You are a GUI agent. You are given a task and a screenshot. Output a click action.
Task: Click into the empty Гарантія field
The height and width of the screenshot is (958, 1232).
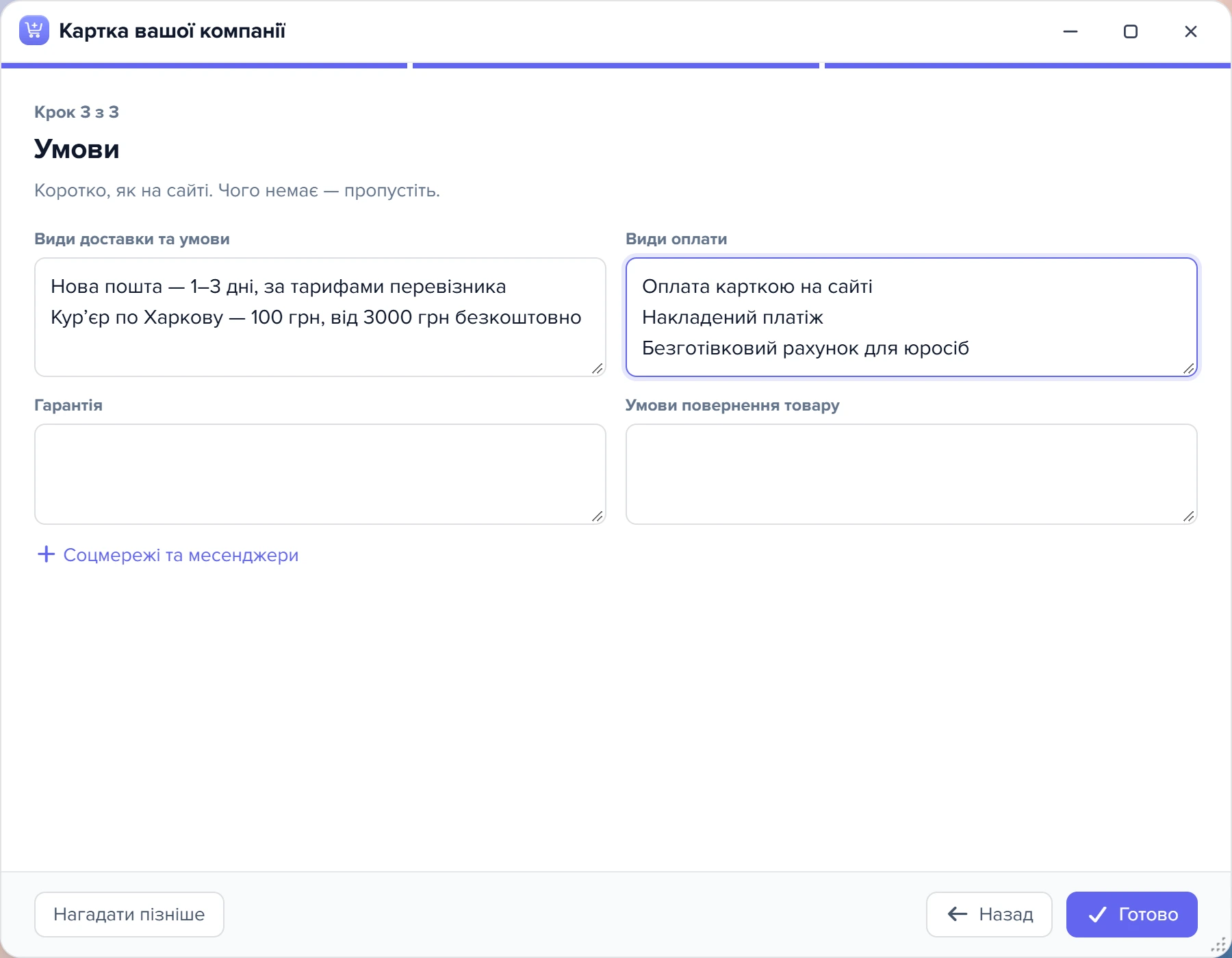[320, 474]
